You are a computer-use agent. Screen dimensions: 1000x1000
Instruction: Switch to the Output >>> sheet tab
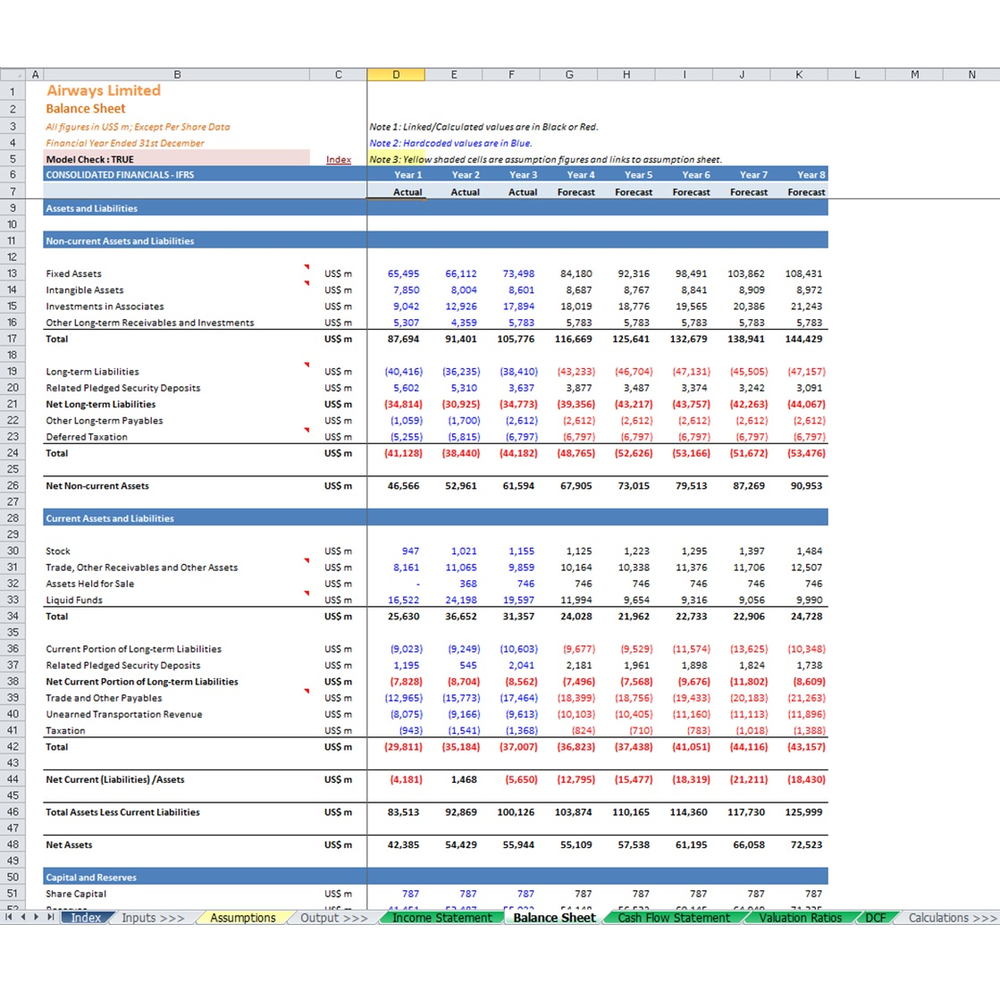click(x=334, y=918)
